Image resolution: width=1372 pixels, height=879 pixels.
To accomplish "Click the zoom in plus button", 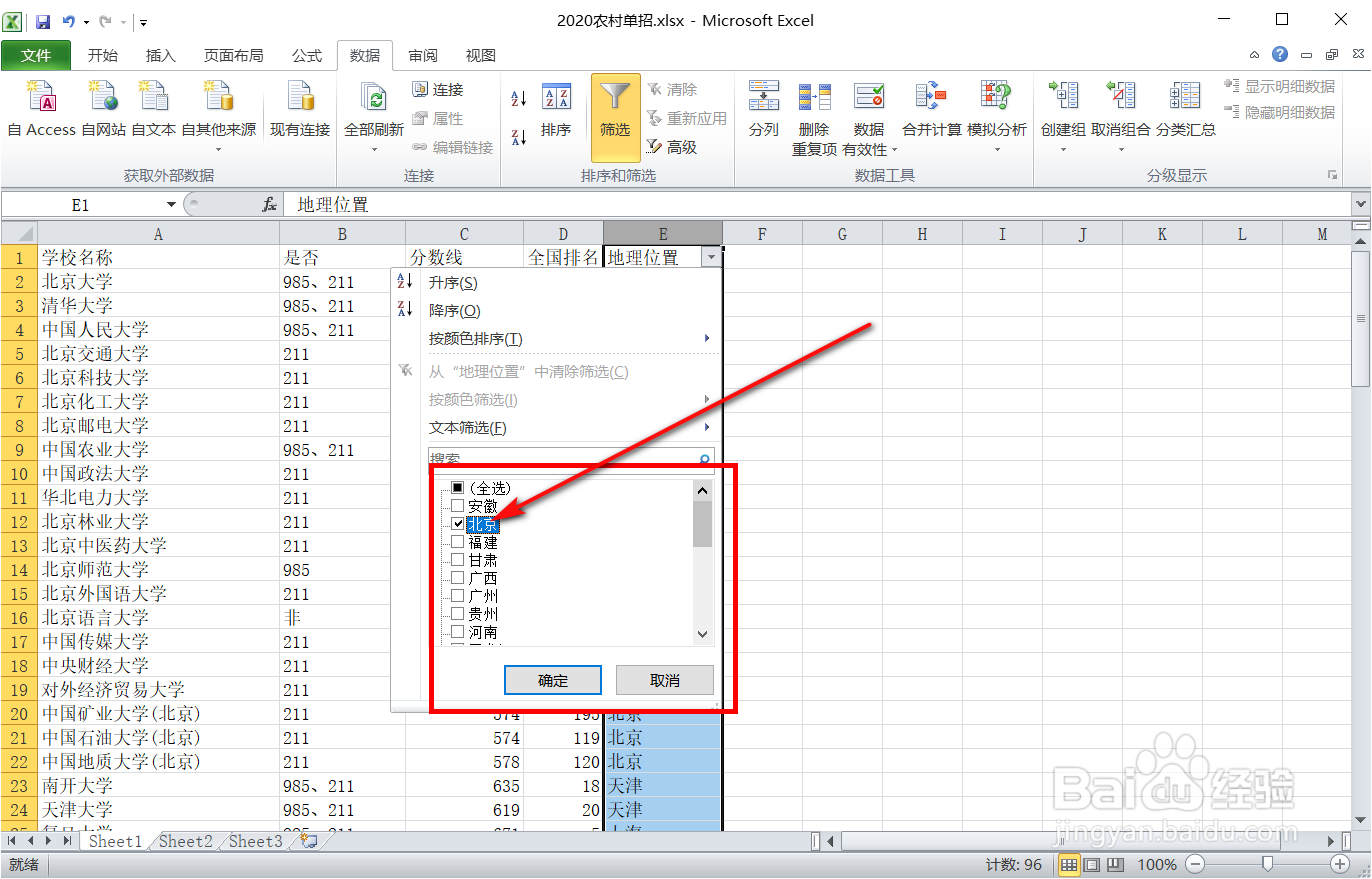I will pyautogui.click(x=1340, y=864).
